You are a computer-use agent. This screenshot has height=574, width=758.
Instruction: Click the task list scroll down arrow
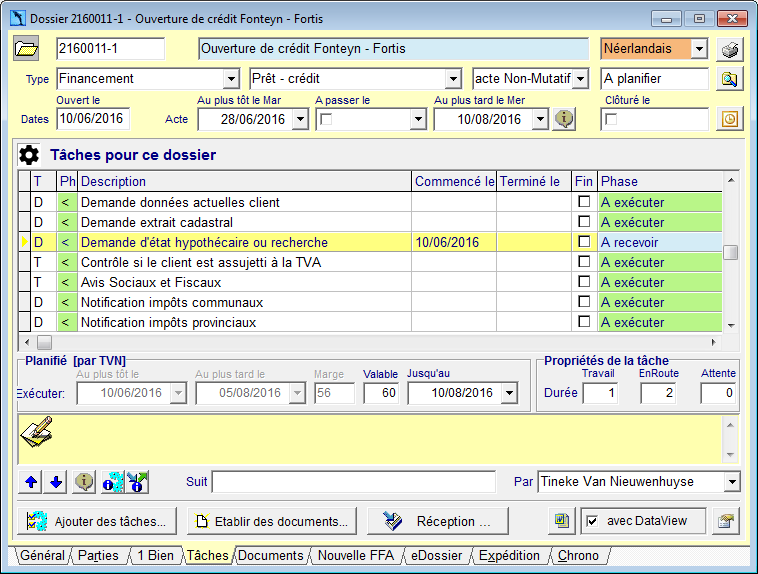731,325
